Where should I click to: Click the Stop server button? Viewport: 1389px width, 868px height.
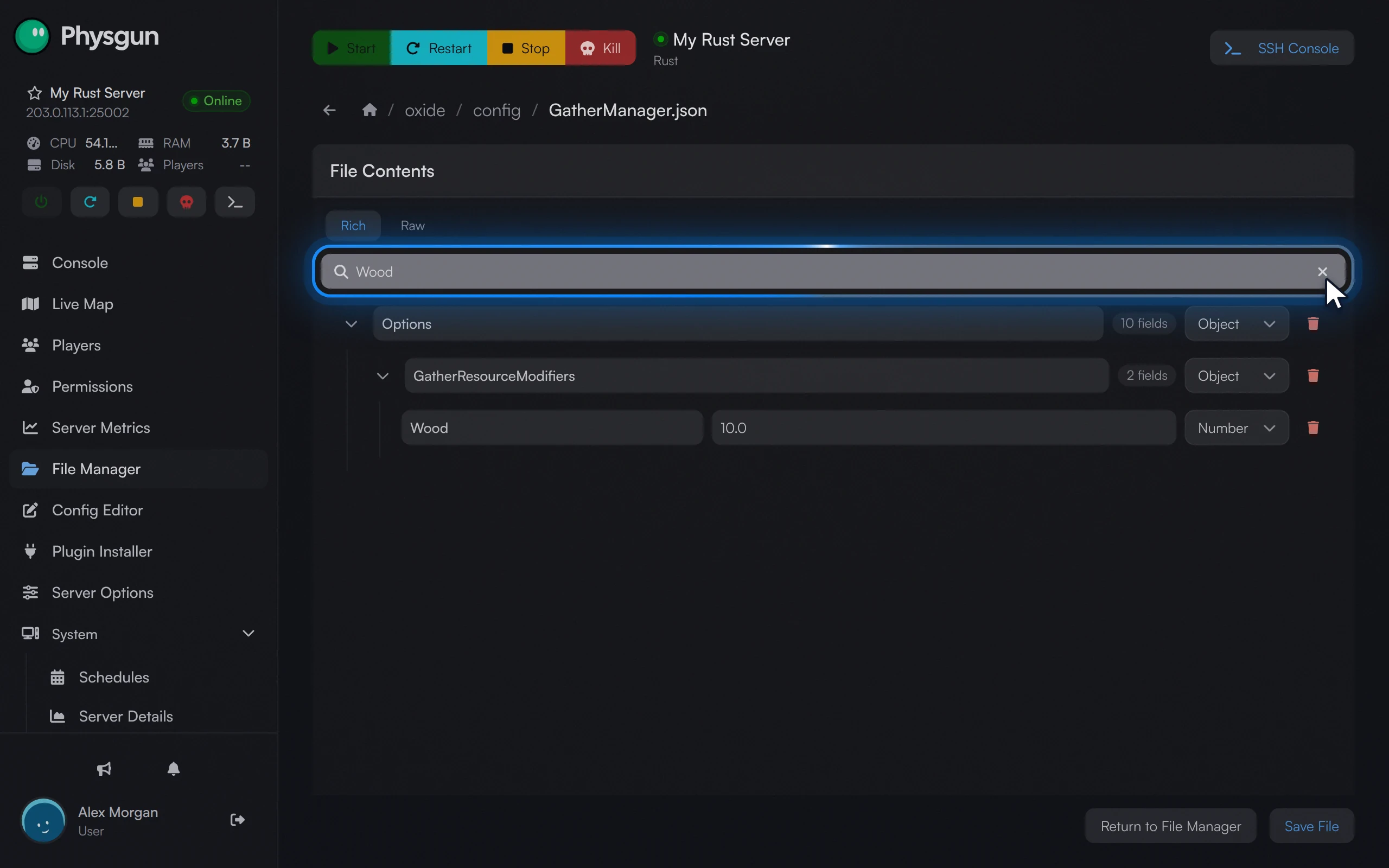point(526,48)
